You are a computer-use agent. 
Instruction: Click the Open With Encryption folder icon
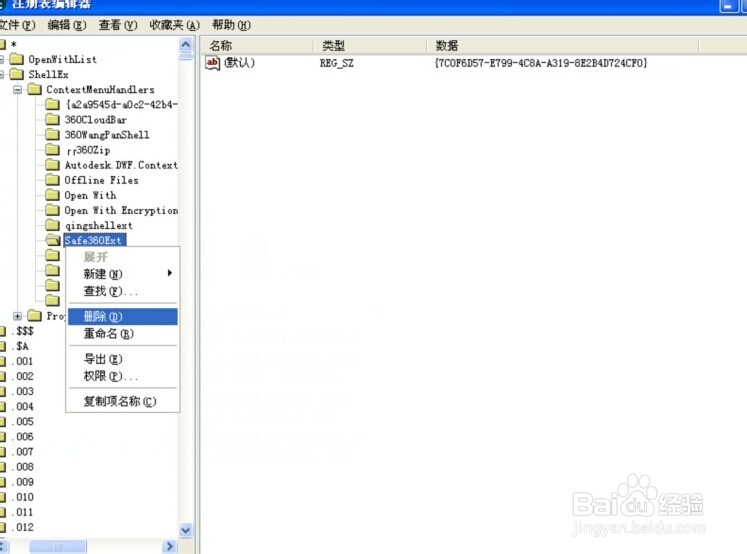tap(52, 210)
